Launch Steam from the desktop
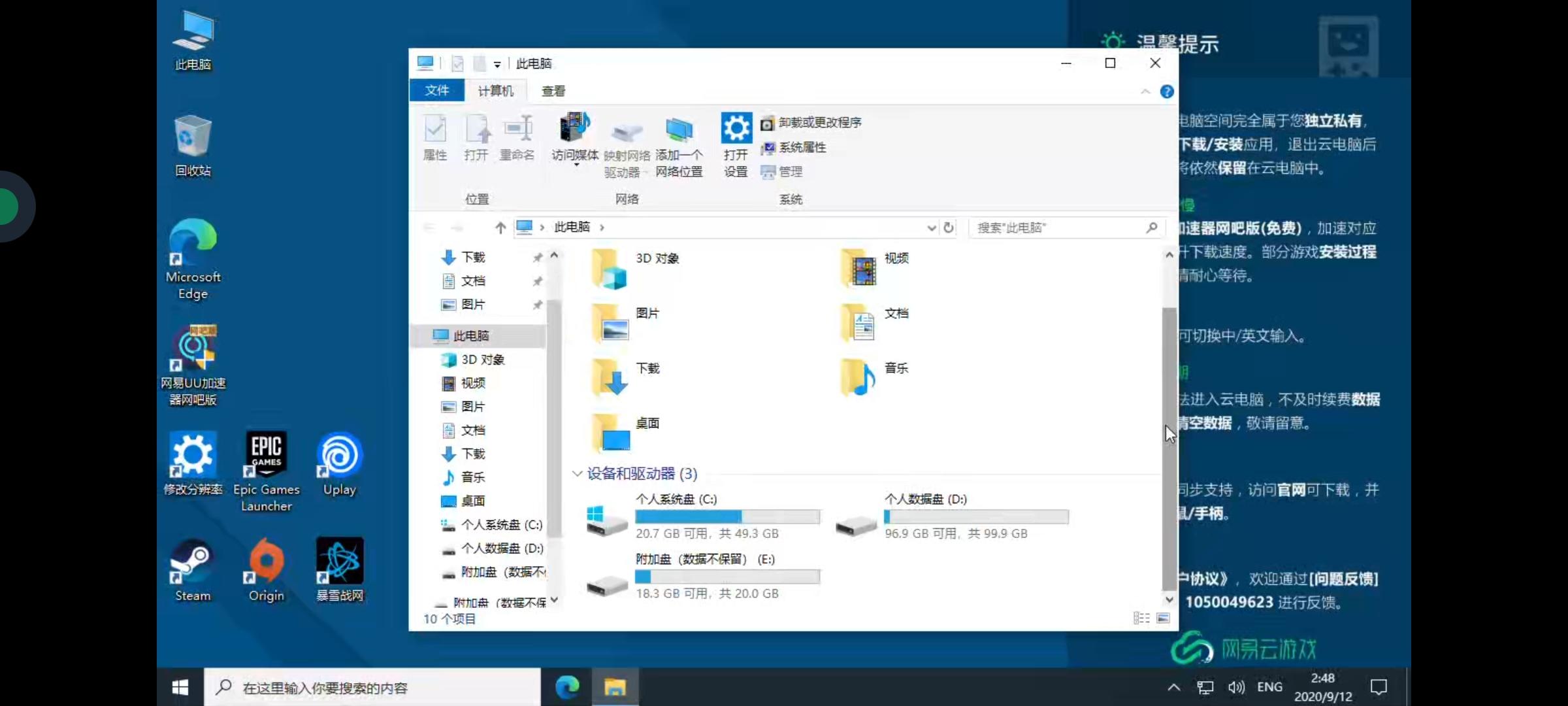 click(x=193, y=570)
